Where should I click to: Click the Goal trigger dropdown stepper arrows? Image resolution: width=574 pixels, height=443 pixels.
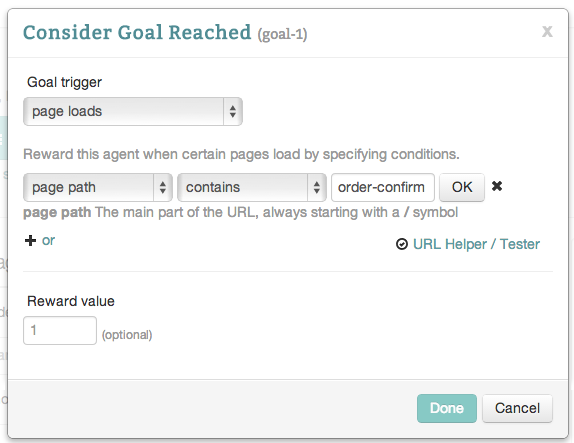click(233, 111)
